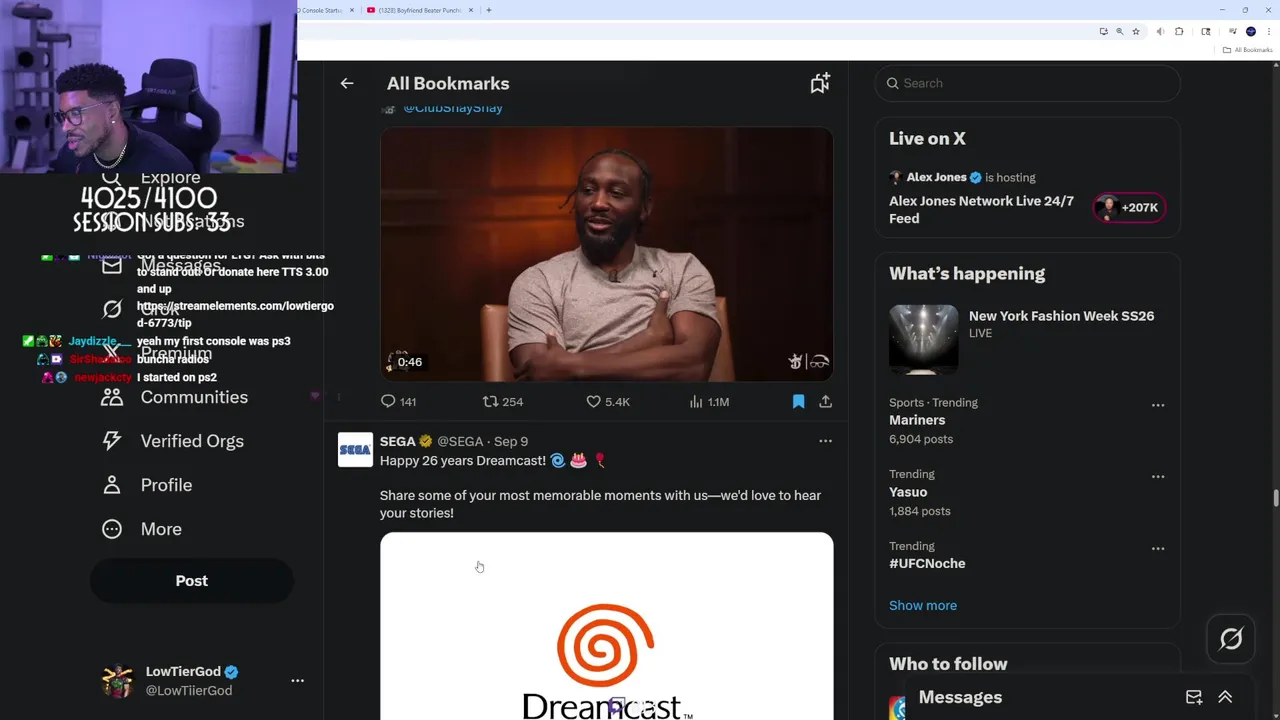Bookmark this page with the star icon
This screenshot has width=1280, height=720.
(1136, 32)
